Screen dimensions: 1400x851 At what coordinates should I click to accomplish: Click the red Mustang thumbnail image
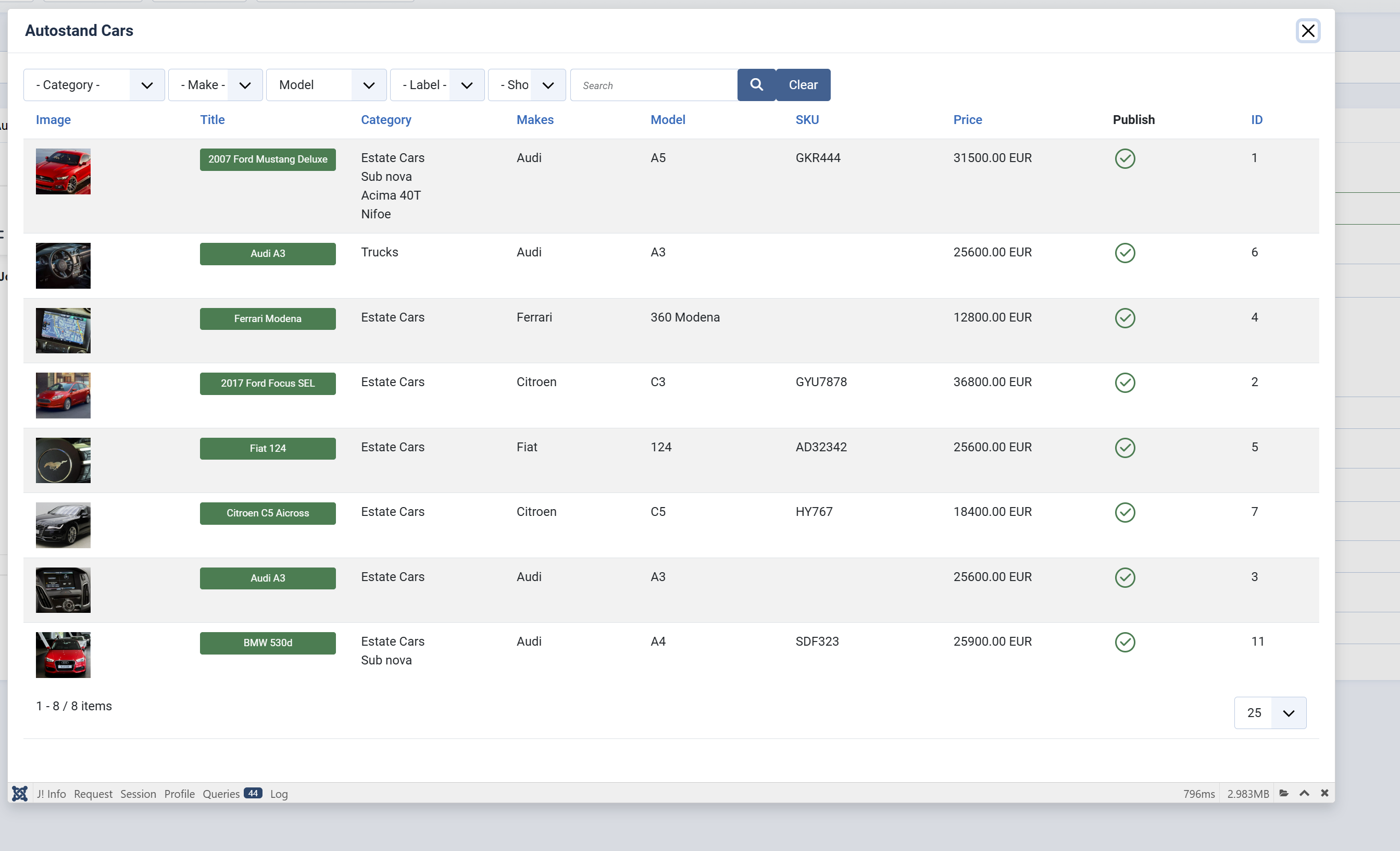click(x=63, y=171)
